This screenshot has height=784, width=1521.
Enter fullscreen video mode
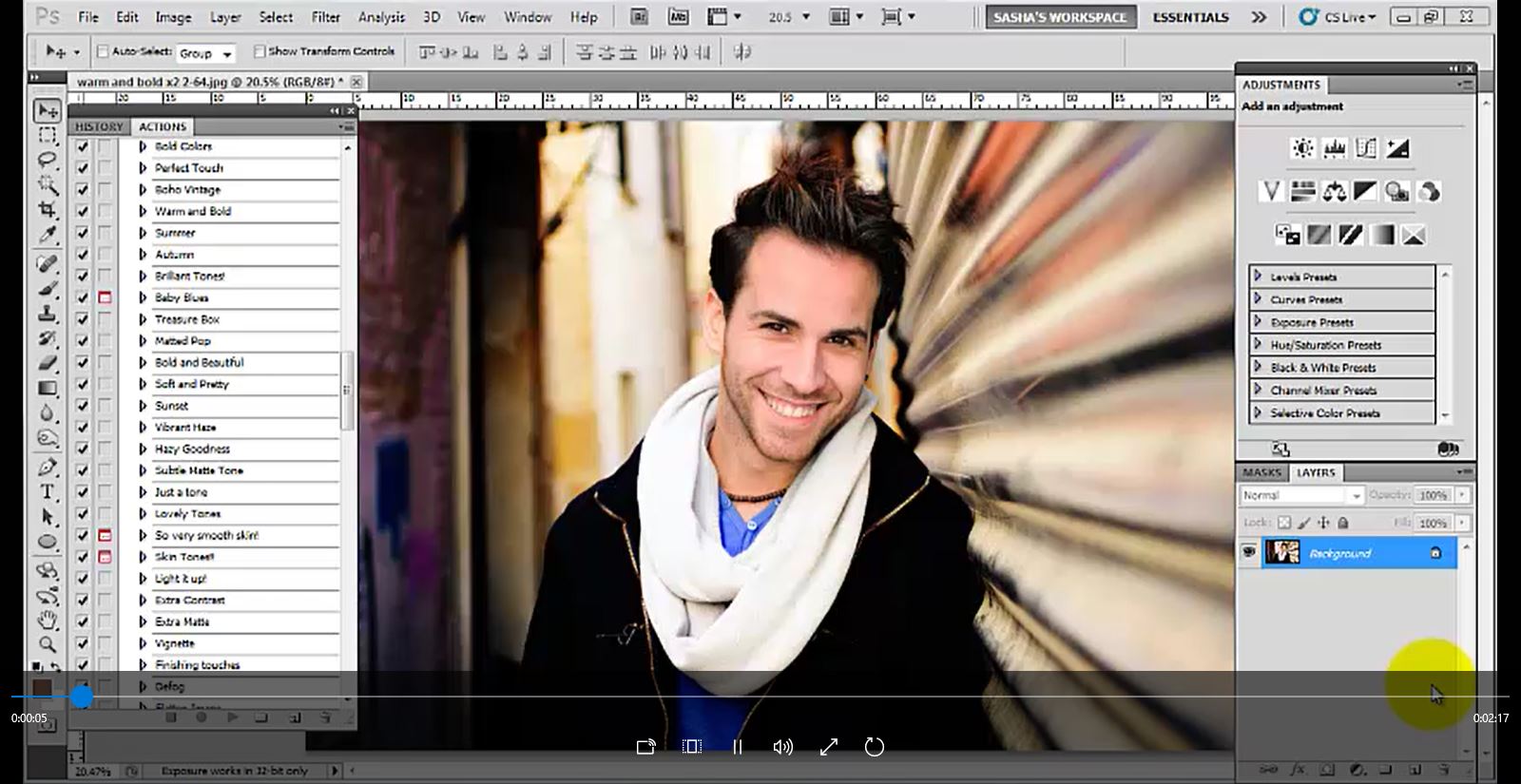point(829,747)
